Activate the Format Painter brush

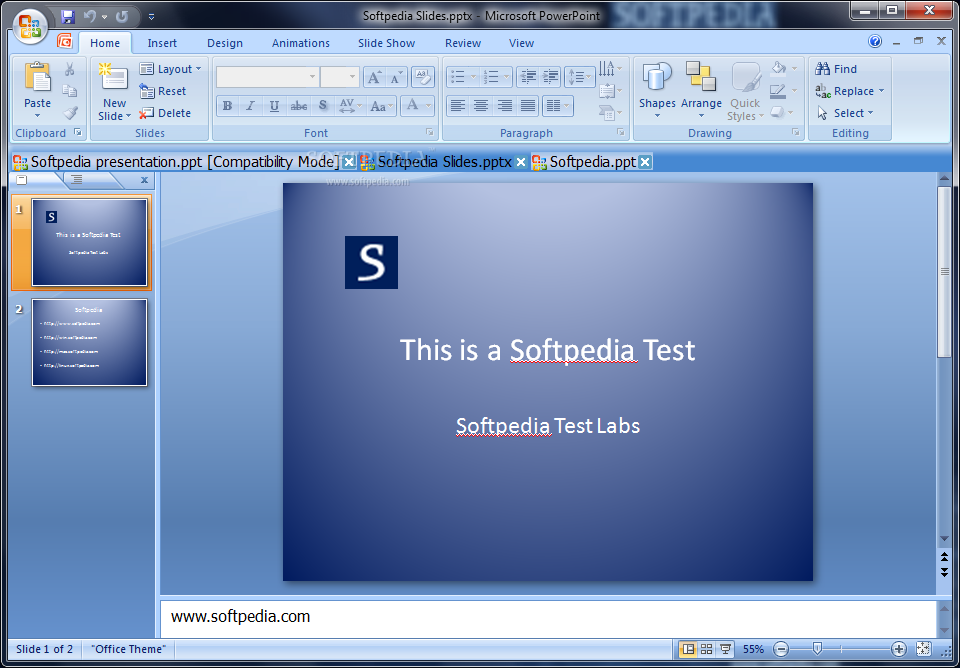(70, 113)
